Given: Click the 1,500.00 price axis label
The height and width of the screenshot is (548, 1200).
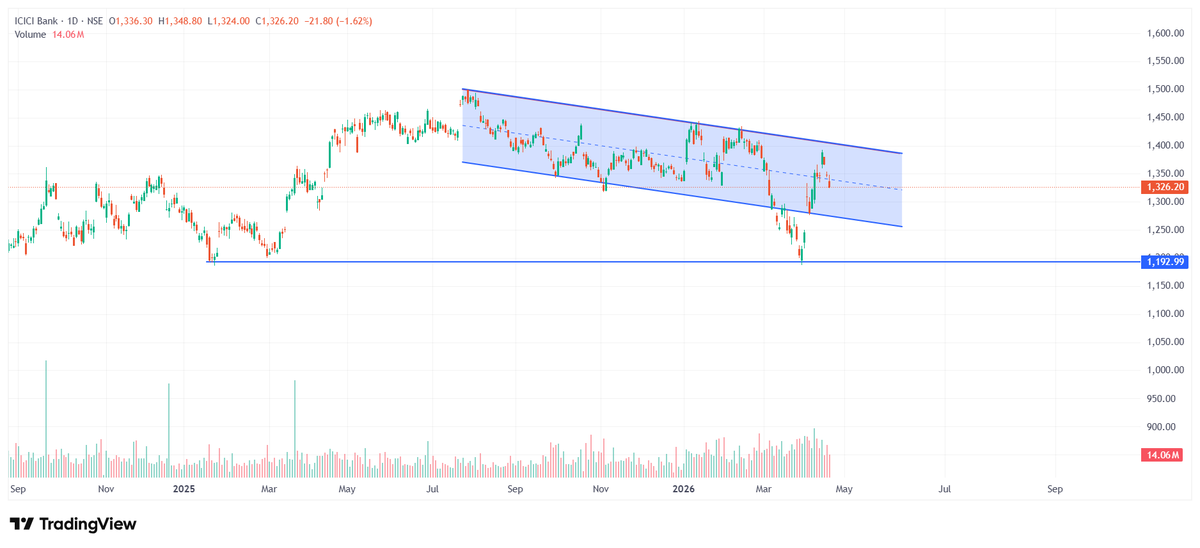Looking at the screenshot, I should (1165, 89).
